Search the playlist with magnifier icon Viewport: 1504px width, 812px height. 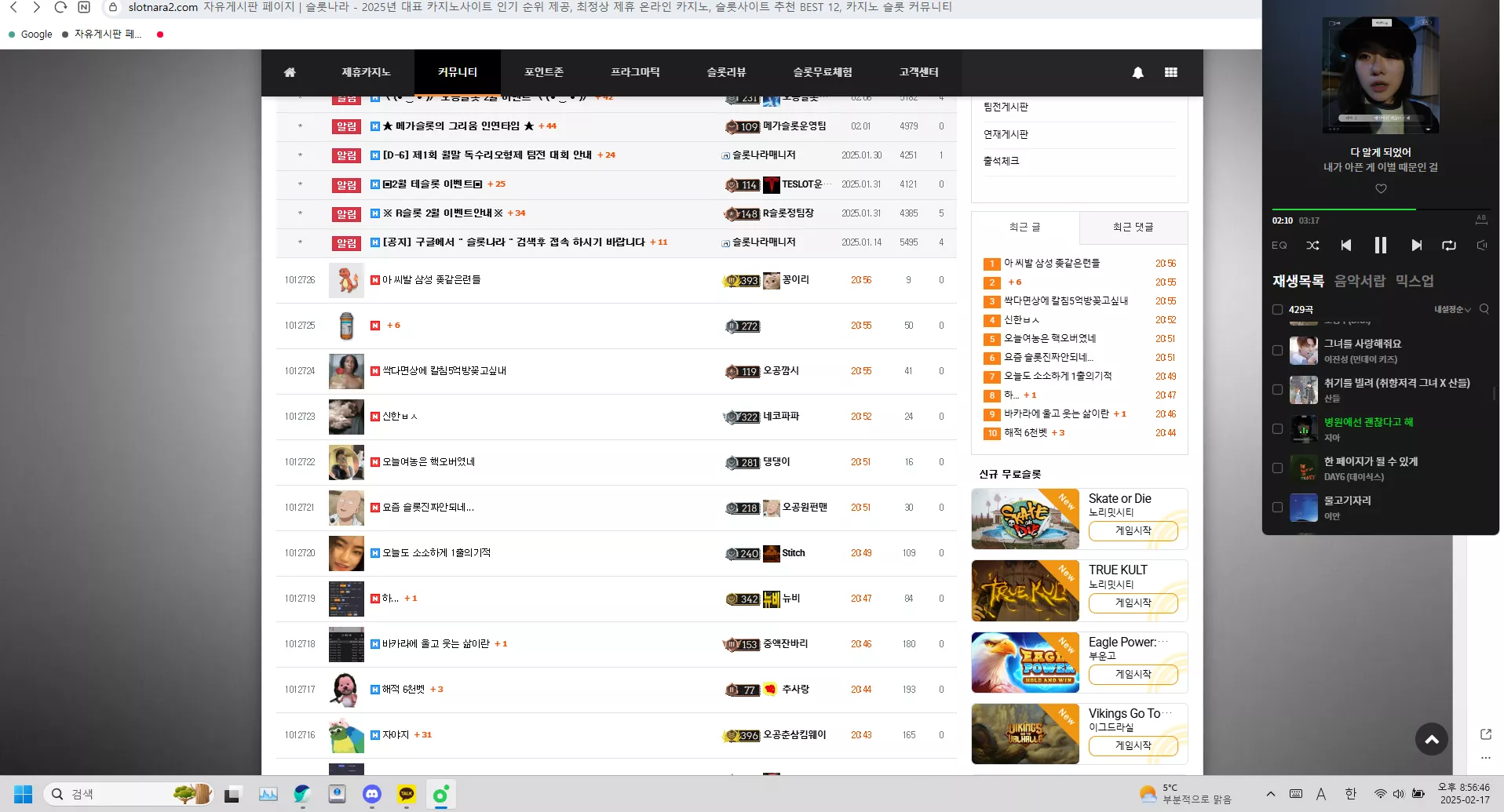1484,309
